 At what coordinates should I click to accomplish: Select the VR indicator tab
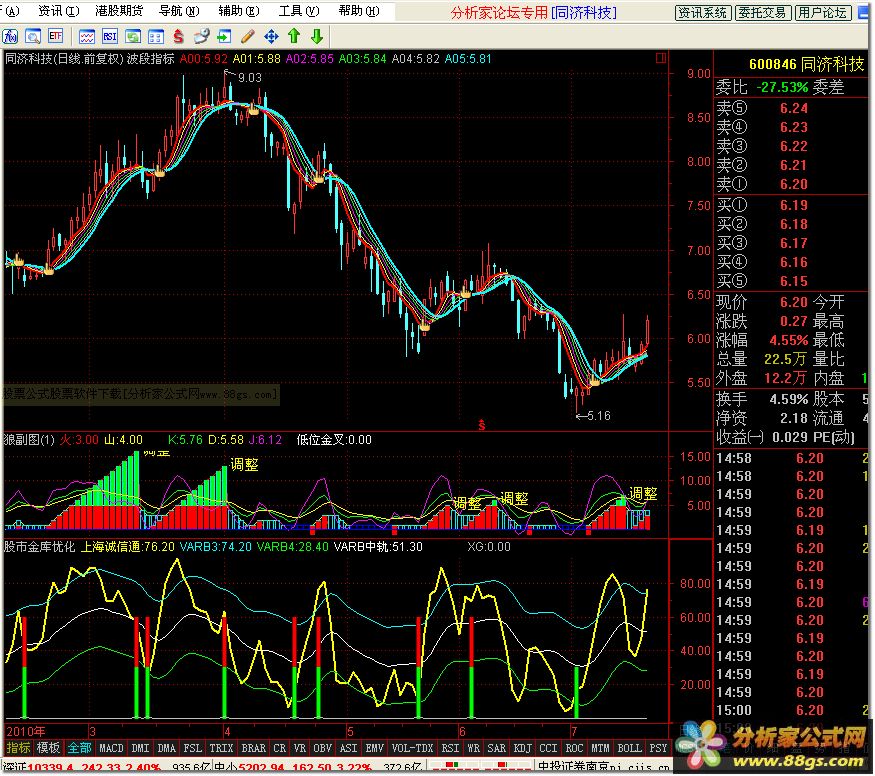click(x=300, y=748)
